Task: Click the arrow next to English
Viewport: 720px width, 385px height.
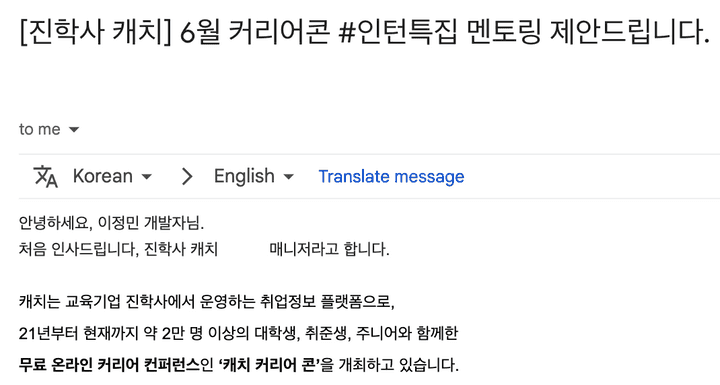Action: [x=289, y=177]
